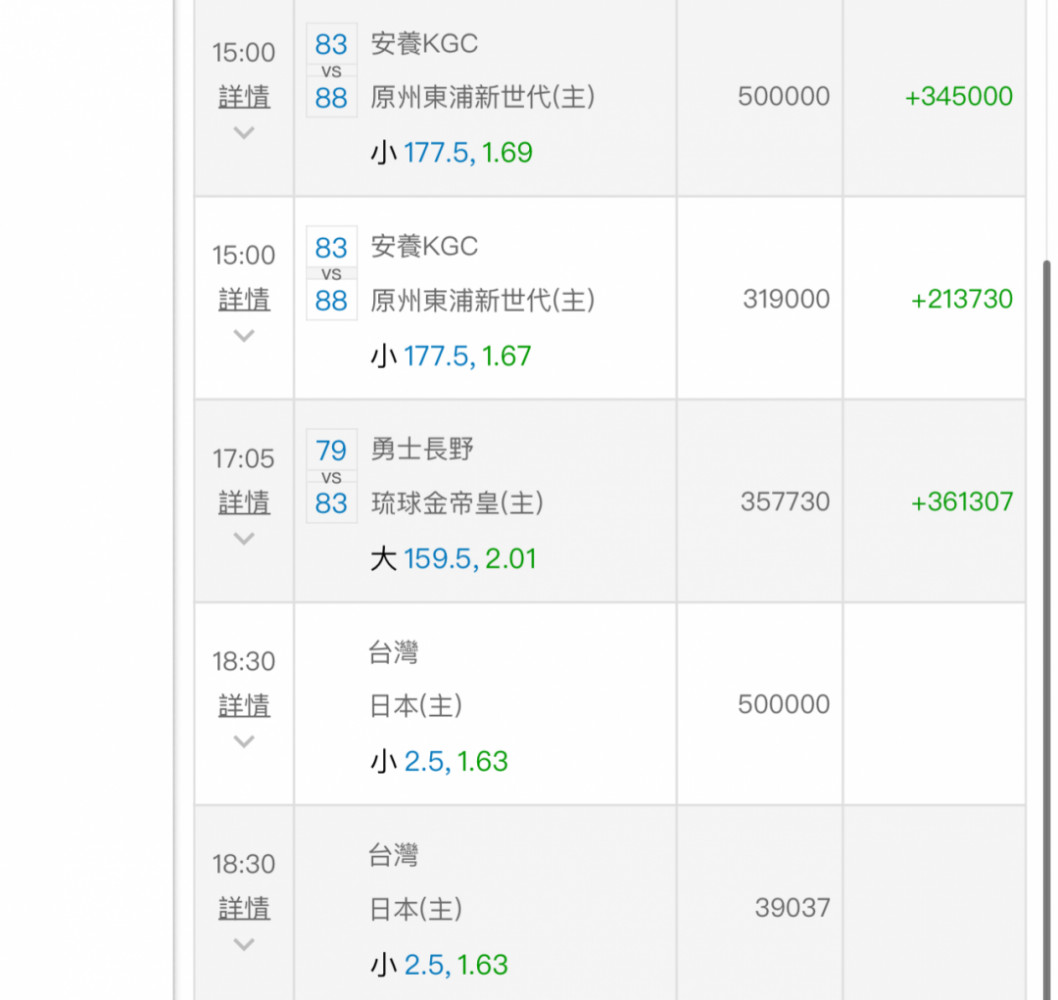1058x1000 pixels.
Task: Click the +361307 payout amount
Action: tap(961, 502)
